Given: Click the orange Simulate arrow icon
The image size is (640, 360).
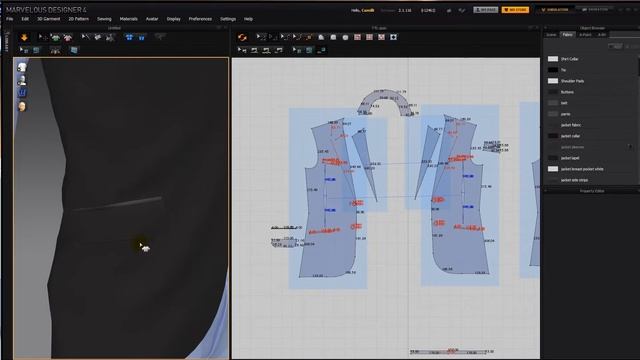Looking at the screenshot, I should point(24,38).
